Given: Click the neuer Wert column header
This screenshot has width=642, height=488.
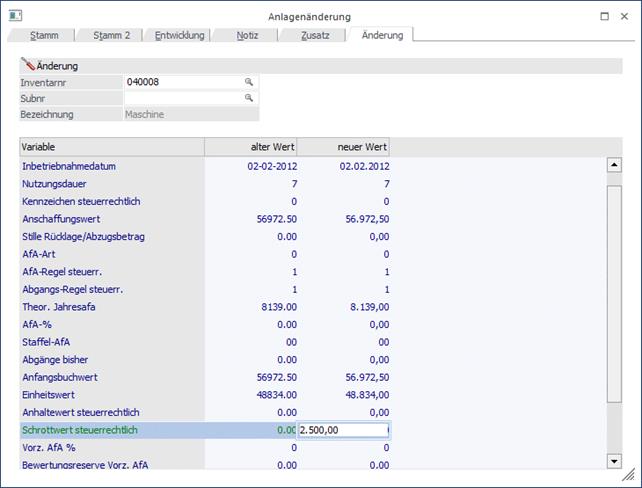Looking at the screenshot, I should tap(343, 147).
